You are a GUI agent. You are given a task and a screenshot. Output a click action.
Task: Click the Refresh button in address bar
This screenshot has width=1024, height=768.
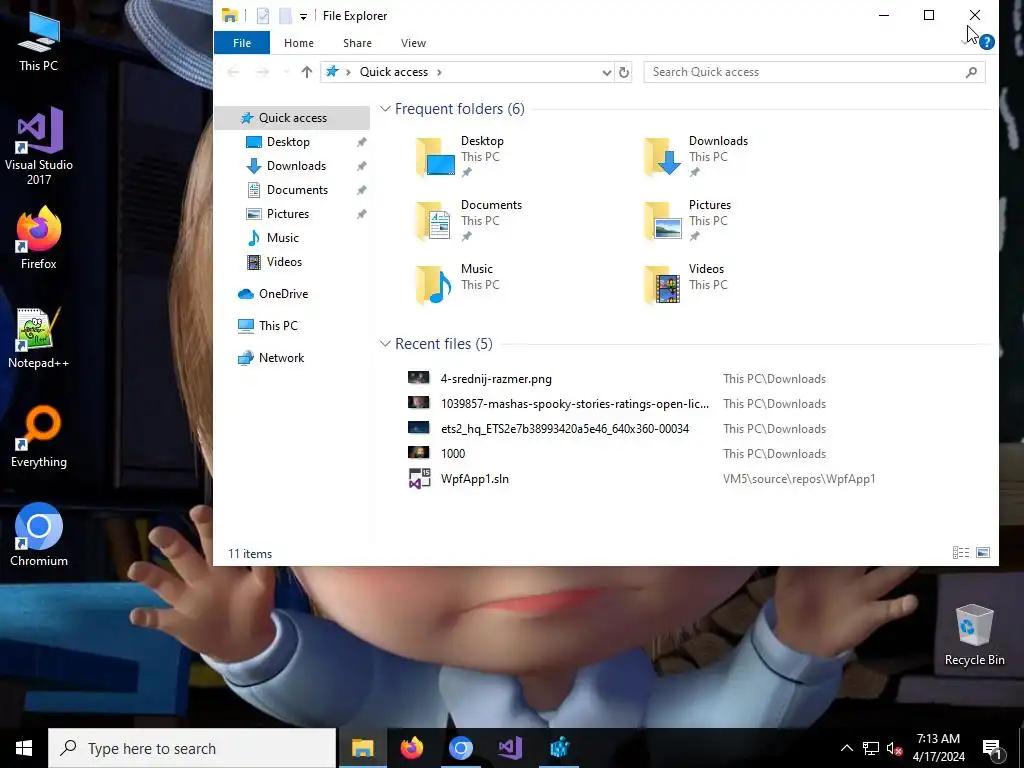click(x=624, y=72)
